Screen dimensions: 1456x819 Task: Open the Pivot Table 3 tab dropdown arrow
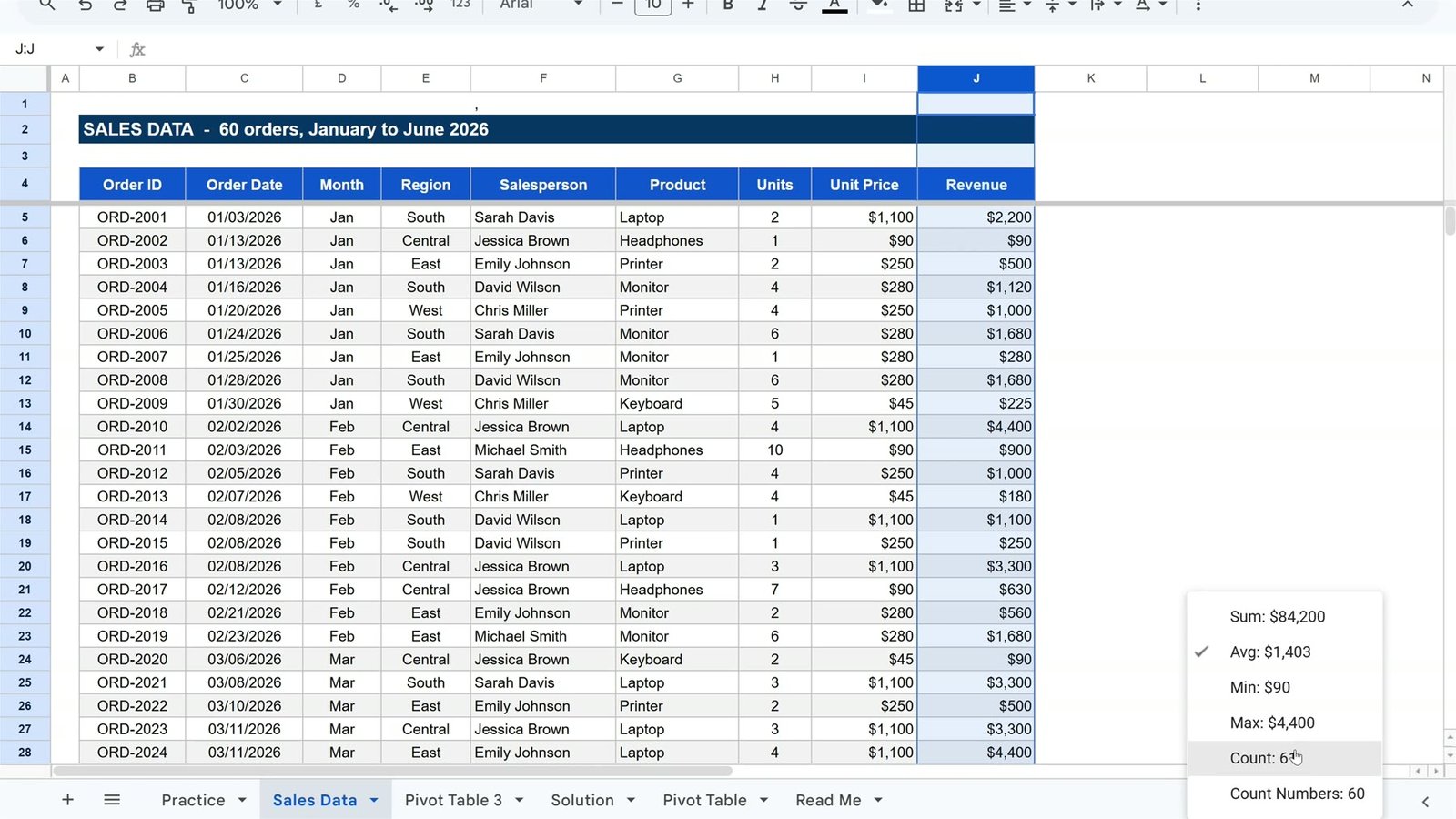[x=520, y=800]
